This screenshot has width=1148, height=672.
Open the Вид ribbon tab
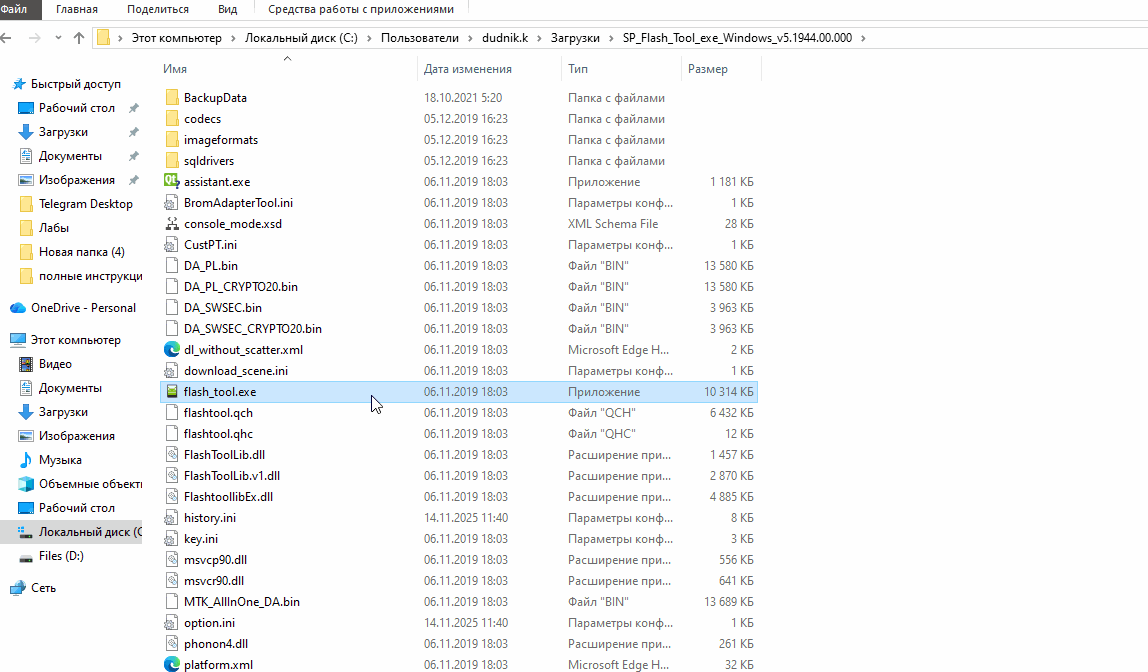pos(227,9)
